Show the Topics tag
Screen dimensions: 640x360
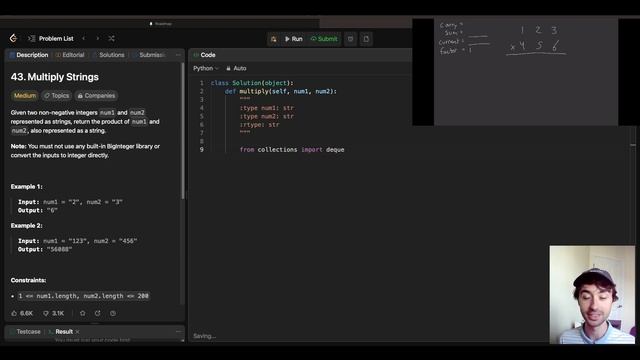(56, 96)
